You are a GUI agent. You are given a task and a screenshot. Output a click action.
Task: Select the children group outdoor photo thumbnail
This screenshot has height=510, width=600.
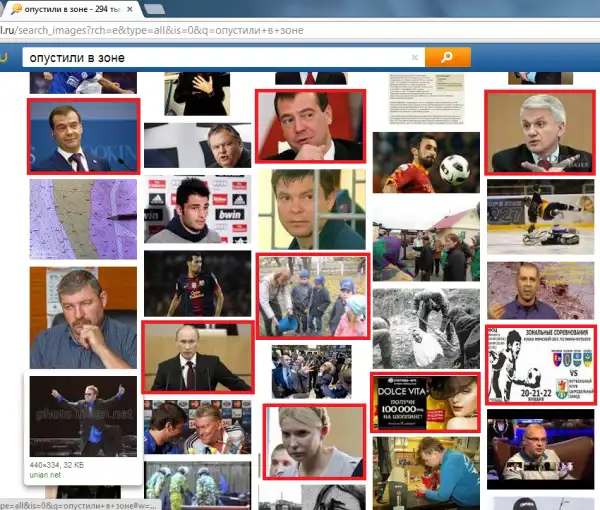coord(313,296)
